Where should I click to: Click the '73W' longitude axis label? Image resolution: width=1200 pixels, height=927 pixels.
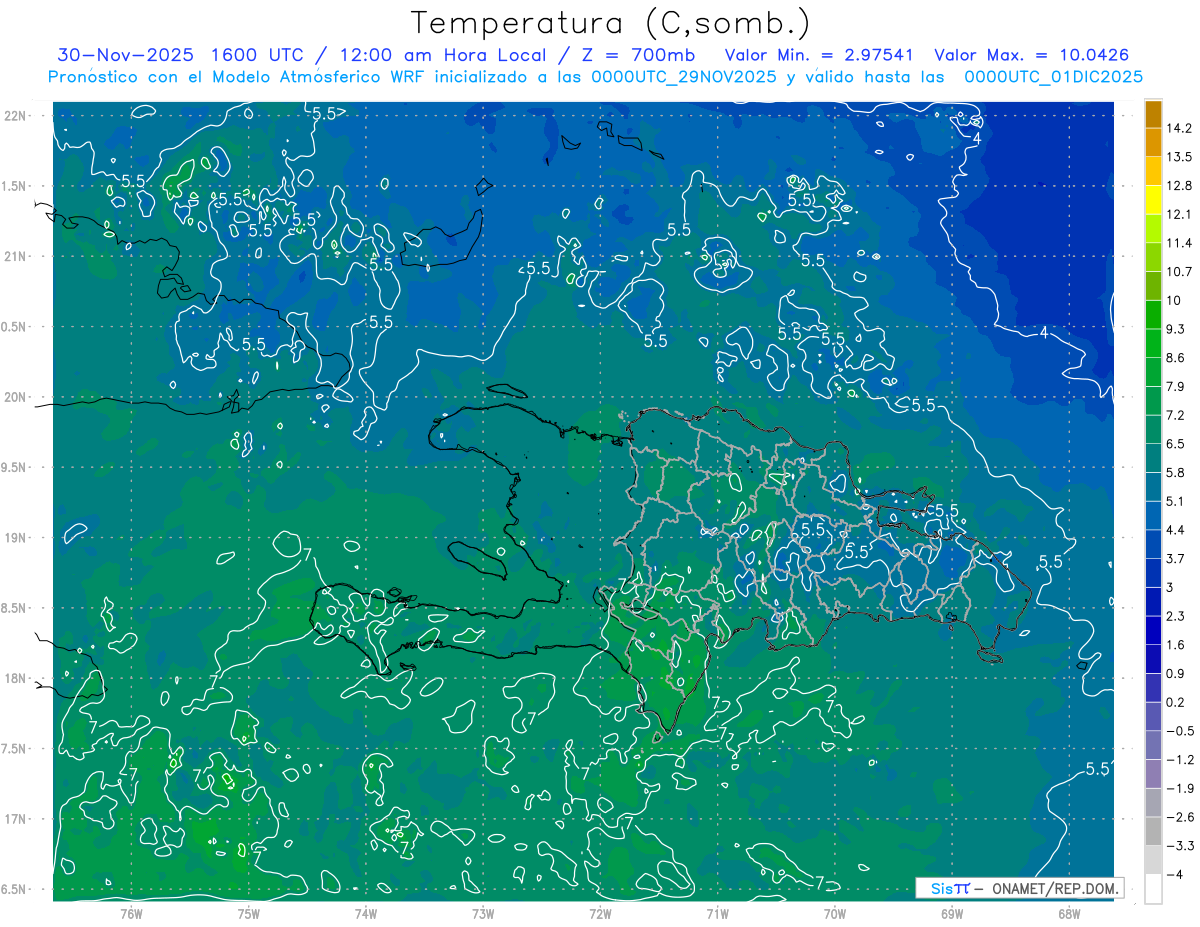coord(483,913)
